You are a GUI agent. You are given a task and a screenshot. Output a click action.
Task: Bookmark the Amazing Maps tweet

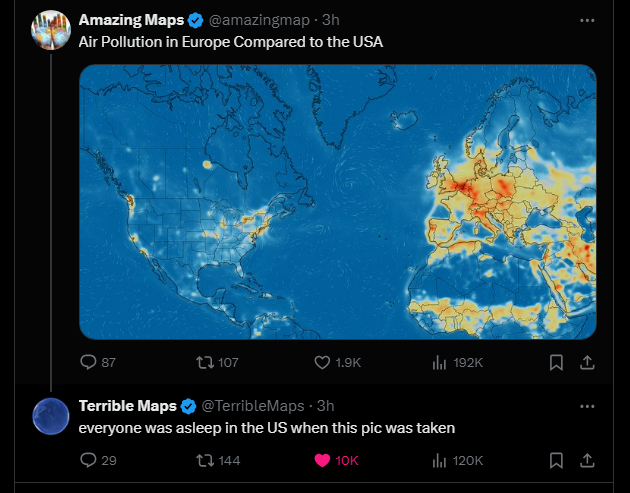tap(556, 362)
